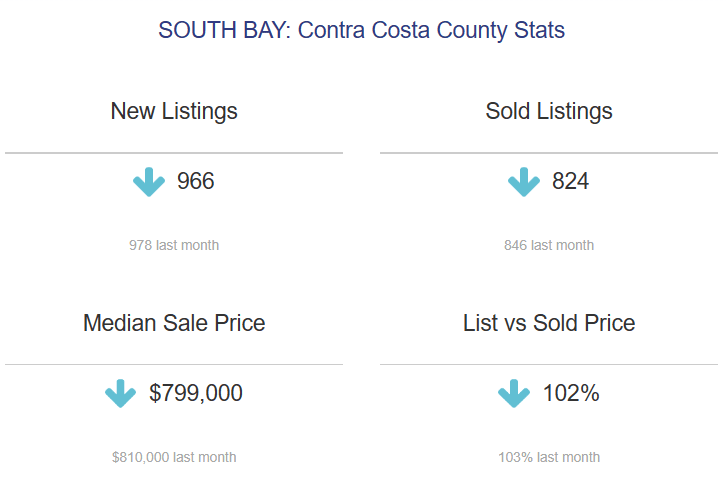
Task: Select the 102% list vs sold value
Action: tap(571, 393)
